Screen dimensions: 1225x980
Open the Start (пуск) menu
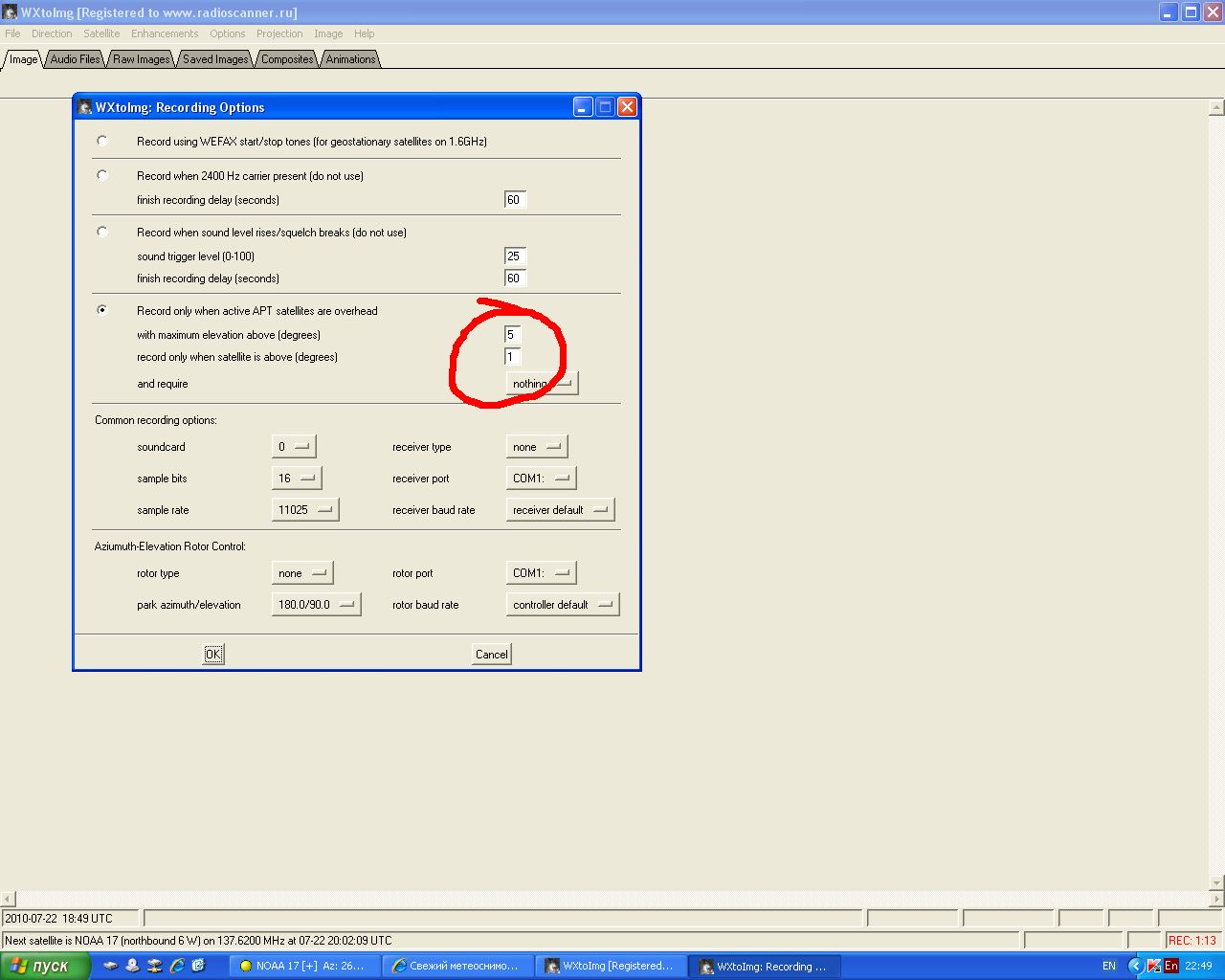[45, 966]
